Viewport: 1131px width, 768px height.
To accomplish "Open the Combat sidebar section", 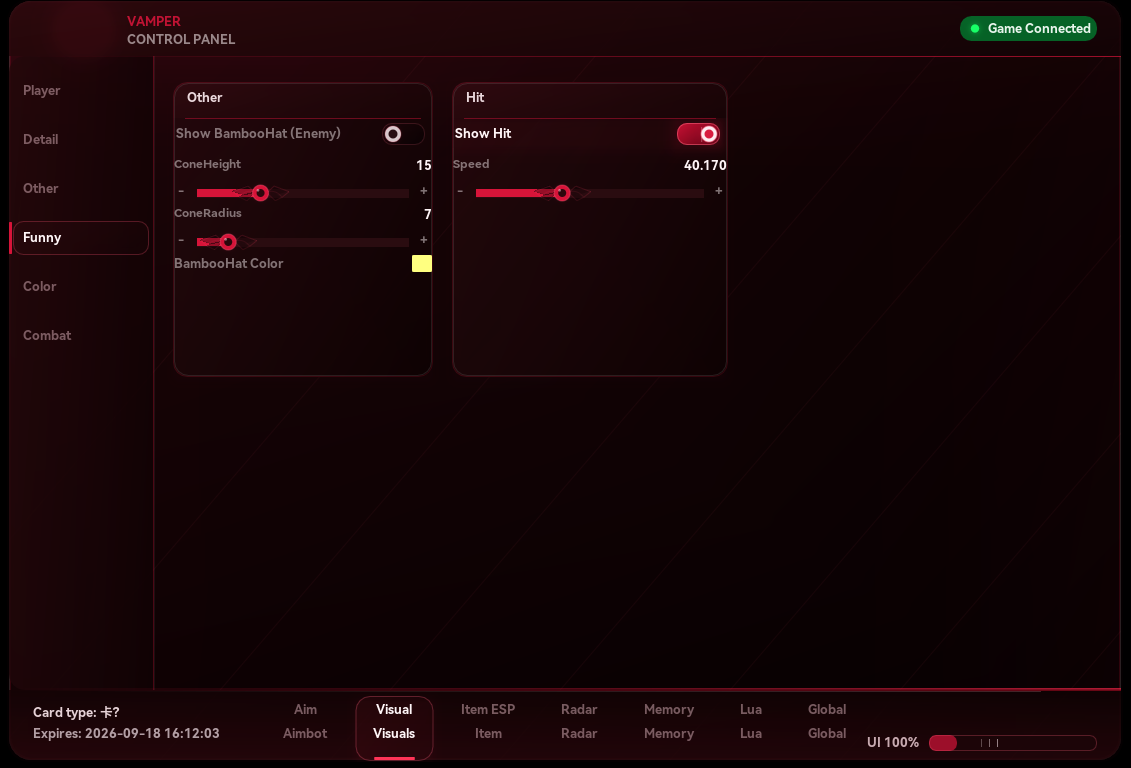I will pos(81,336).
